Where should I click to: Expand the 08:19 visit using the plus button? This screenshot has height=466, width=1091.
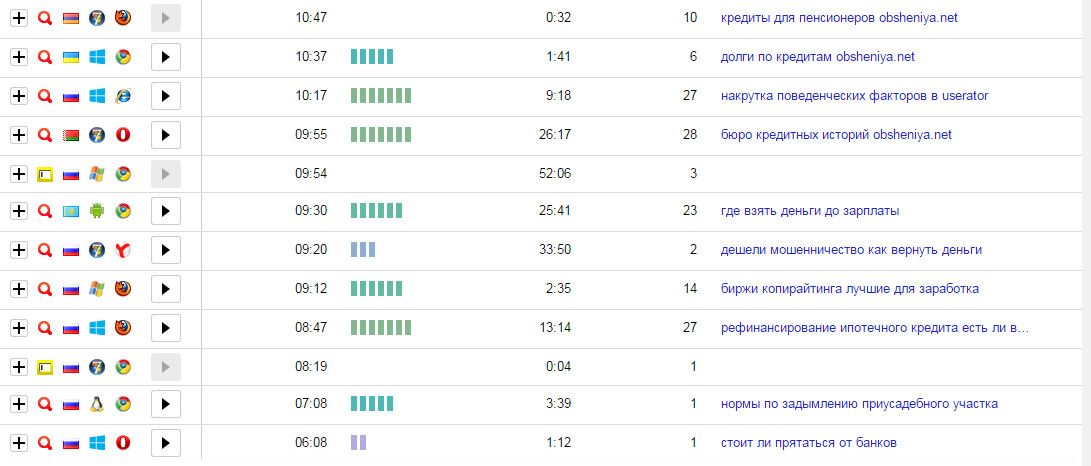click(x=18, y=366)
